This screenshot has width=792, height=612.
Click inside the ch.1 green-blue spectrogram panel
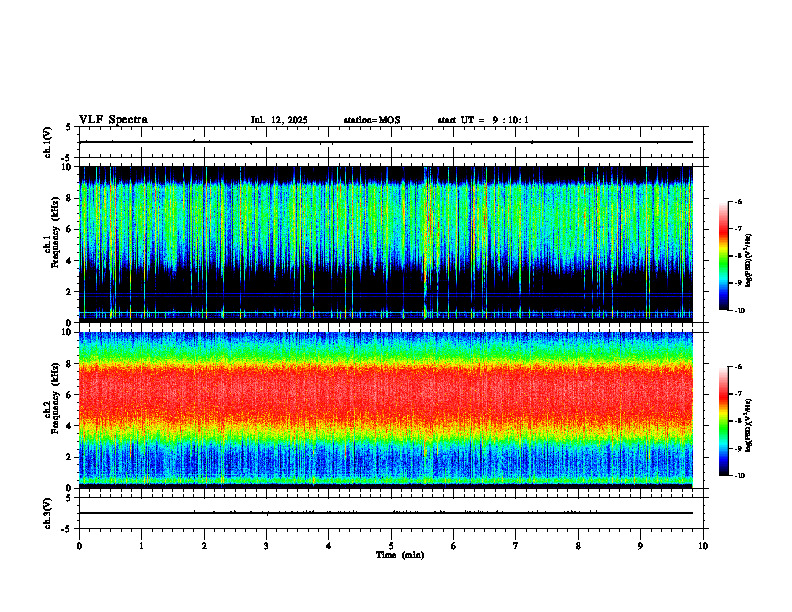(386, 244)
